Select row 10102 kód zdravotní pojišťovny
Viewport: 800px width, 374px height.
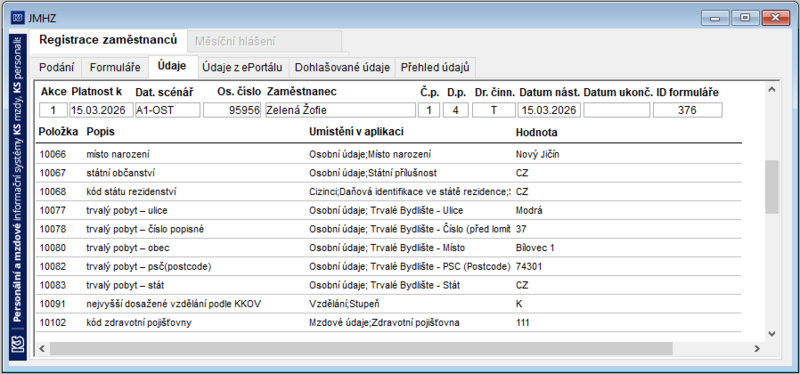[388, 322]
